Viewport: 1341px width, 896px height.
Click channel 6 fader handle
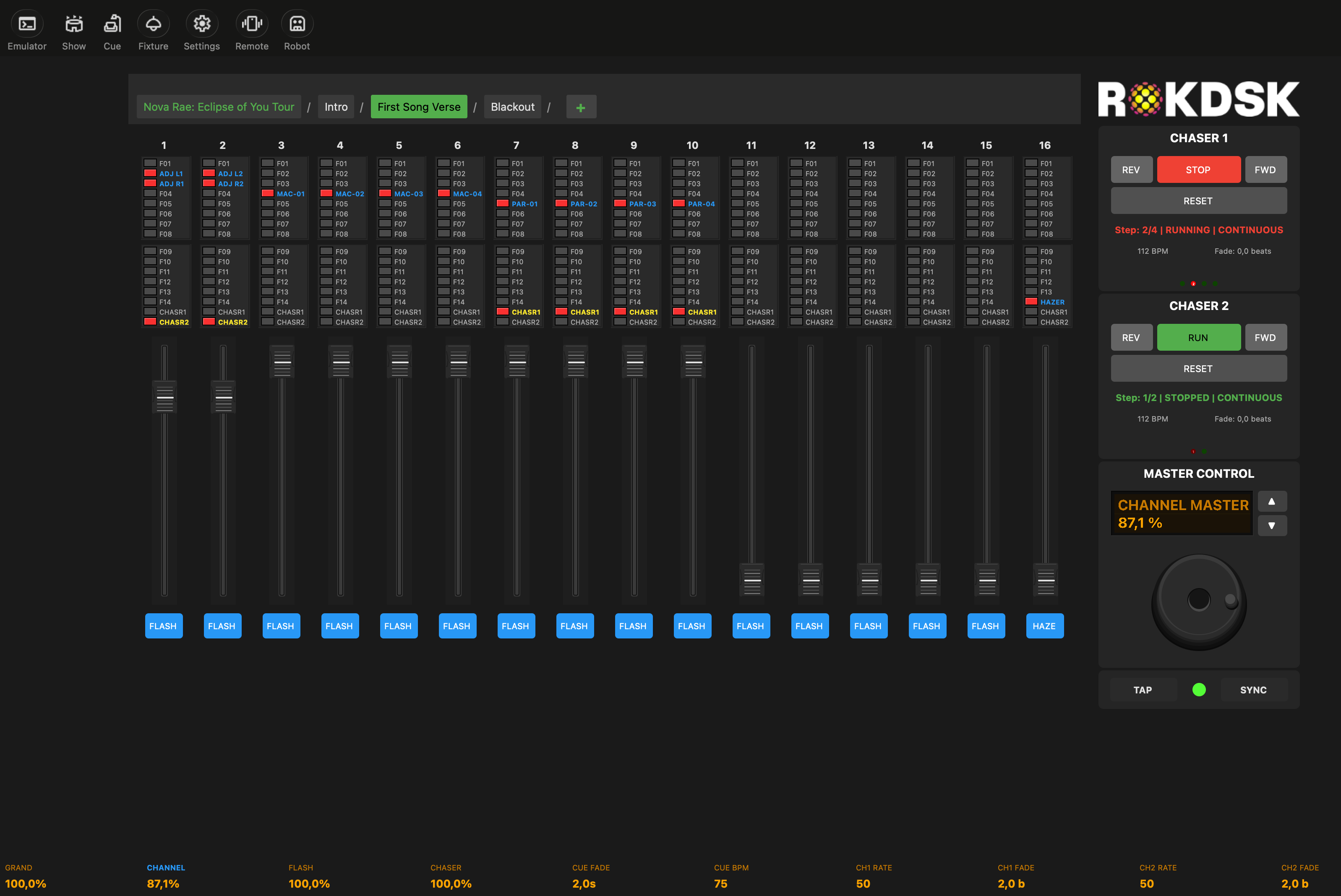pos(459,362)
